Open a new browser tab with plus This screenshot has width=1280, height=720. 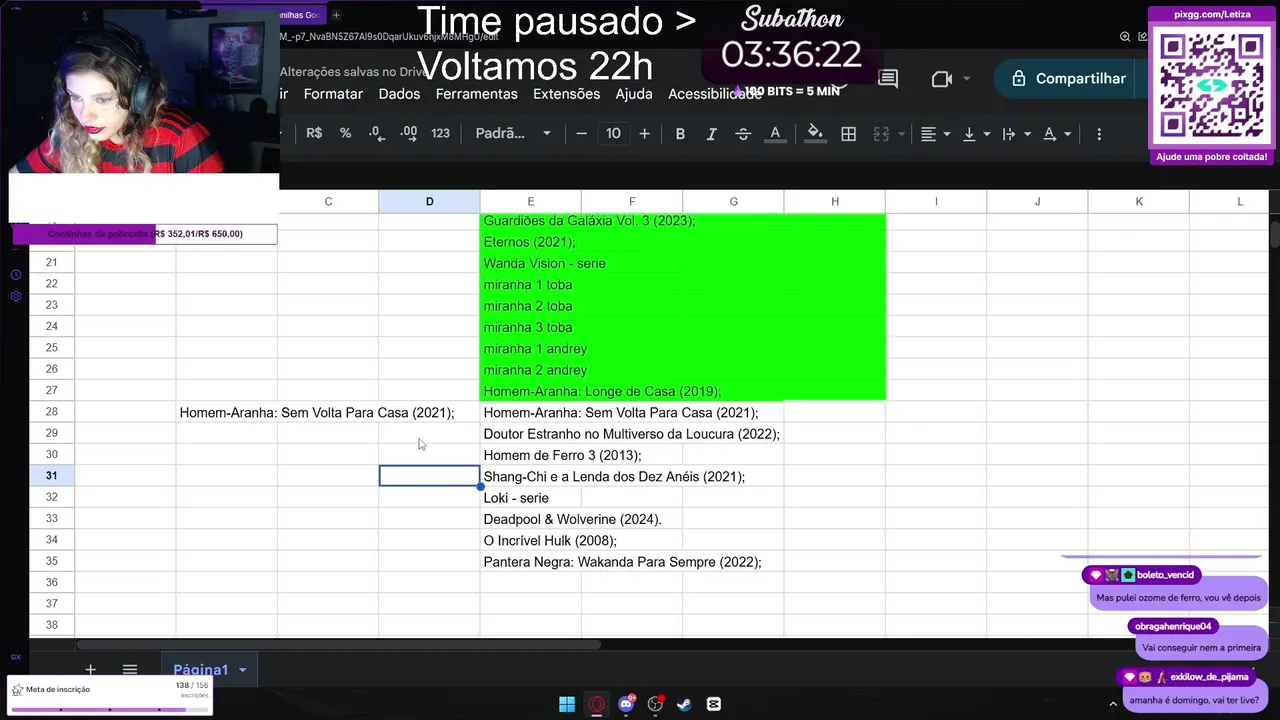point(336,15)
